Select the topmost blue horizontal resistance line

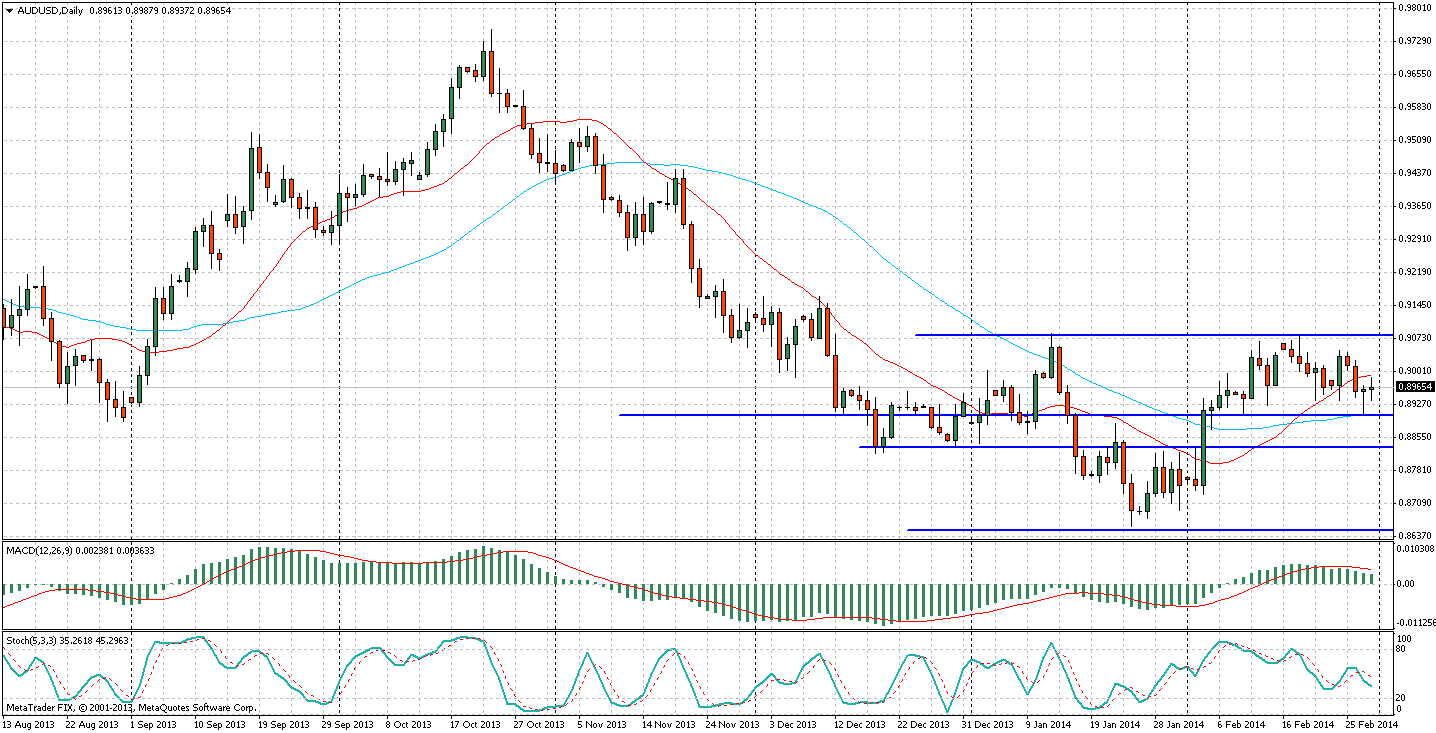1150,334
